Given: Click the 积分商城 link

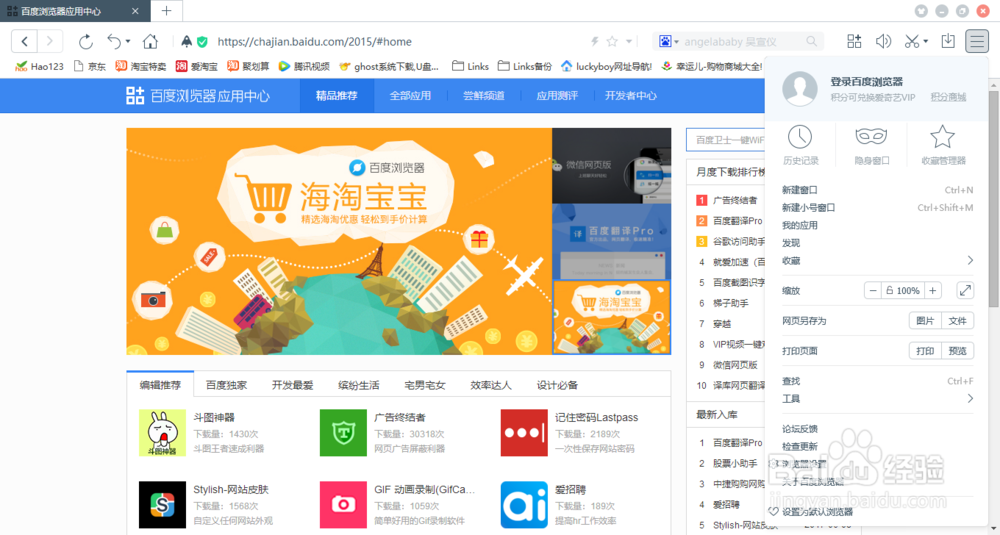Looking at the screenshot, I should tap(948, 98).
